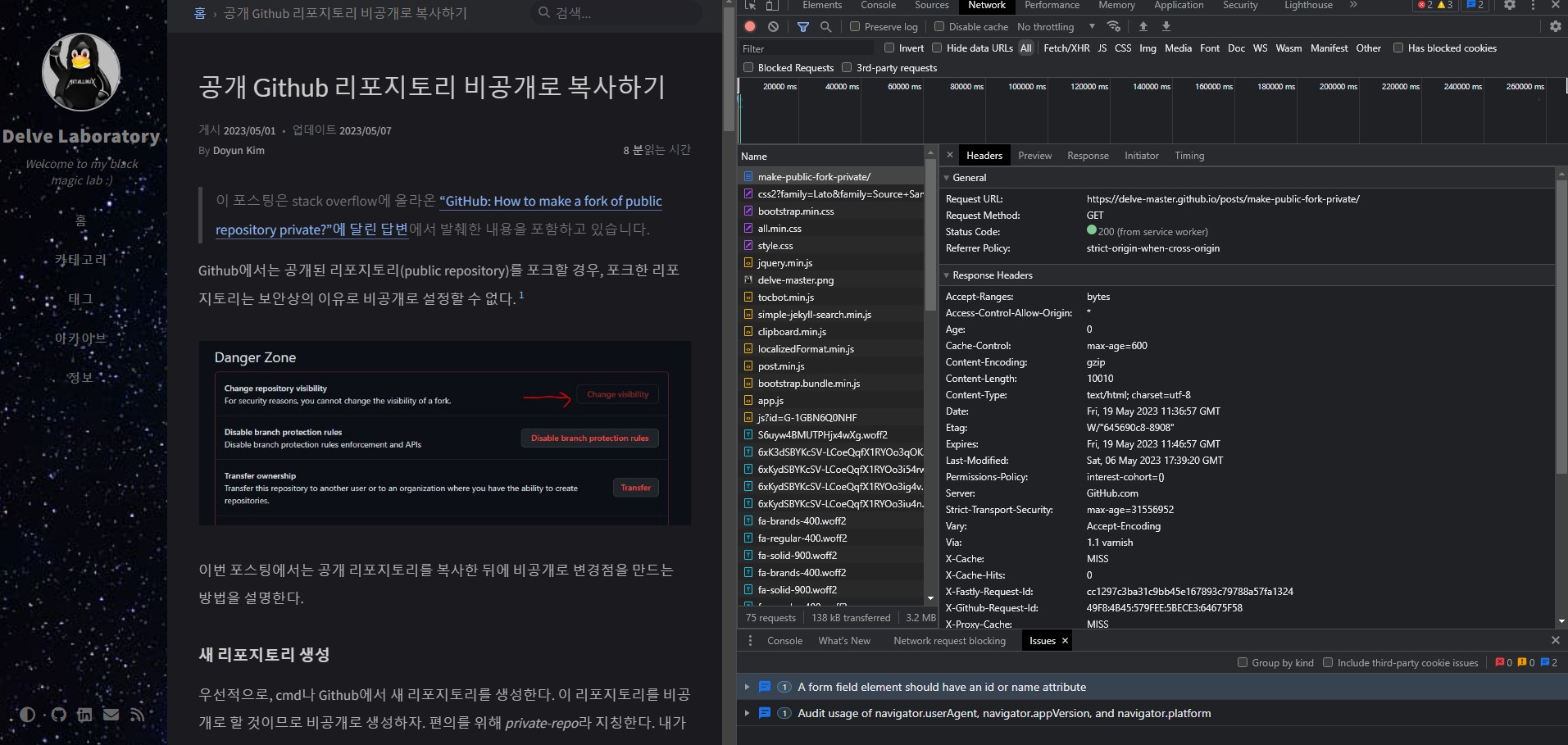Click the errors and warnings counter badge
Screen dimensions: 1568x745
(x=1435, y=5)
